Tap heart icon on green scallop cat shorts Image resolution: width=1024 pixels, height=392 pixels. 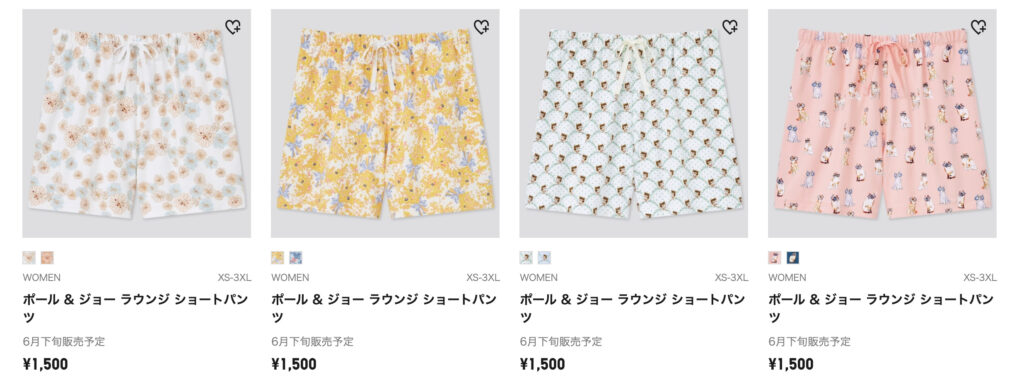730,27
